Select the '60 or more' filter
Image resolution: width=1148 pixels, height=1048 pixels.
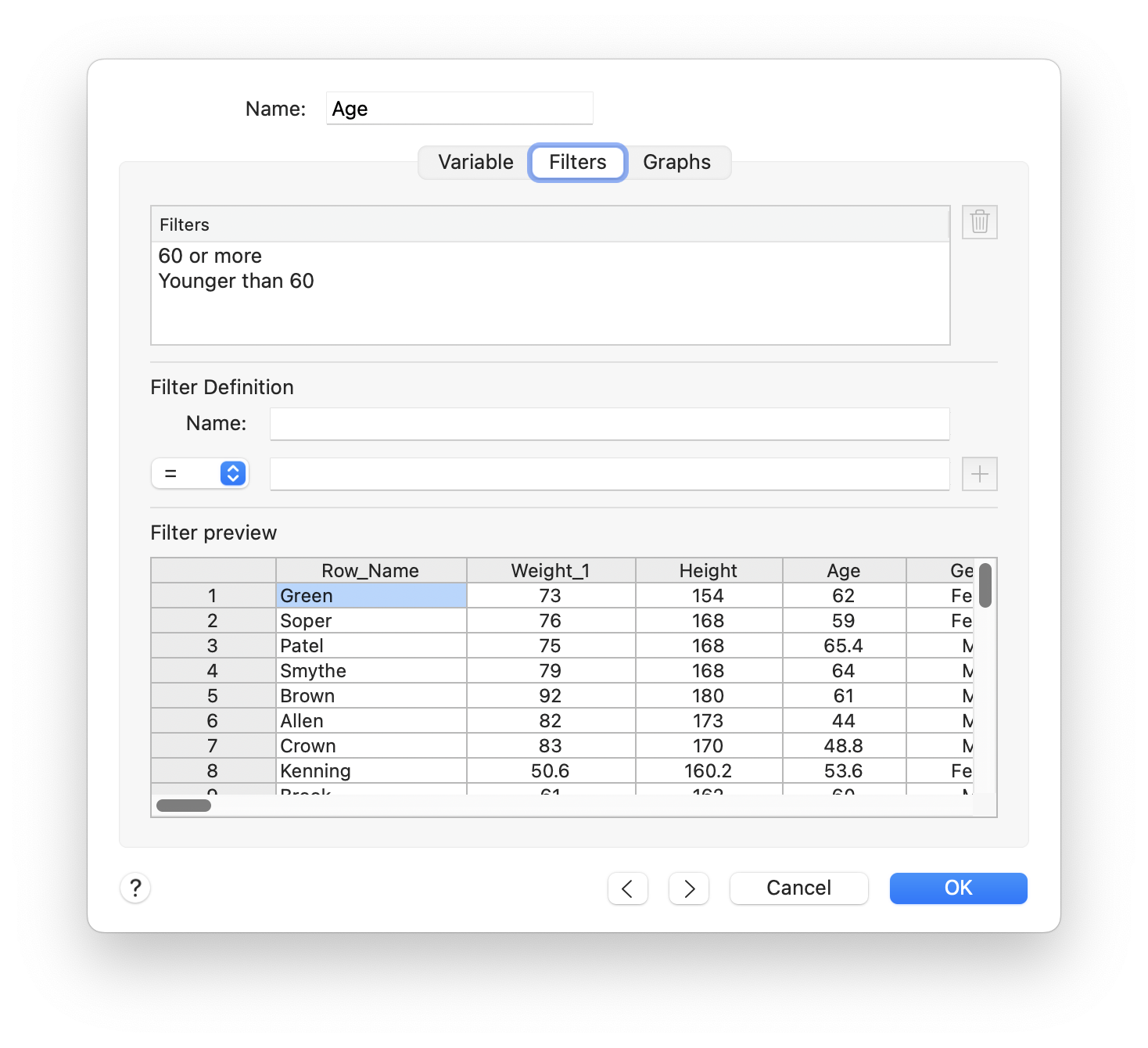click(210, 255)
